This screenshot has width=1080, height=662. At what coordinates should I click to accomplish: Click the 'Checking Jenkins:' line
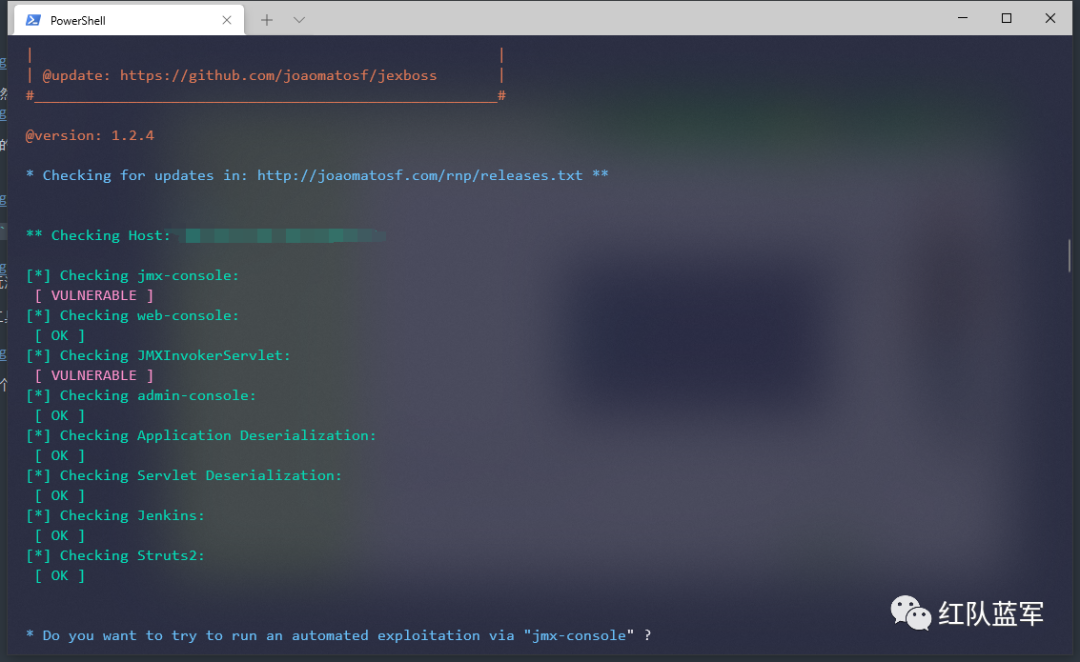pos(115,515)
